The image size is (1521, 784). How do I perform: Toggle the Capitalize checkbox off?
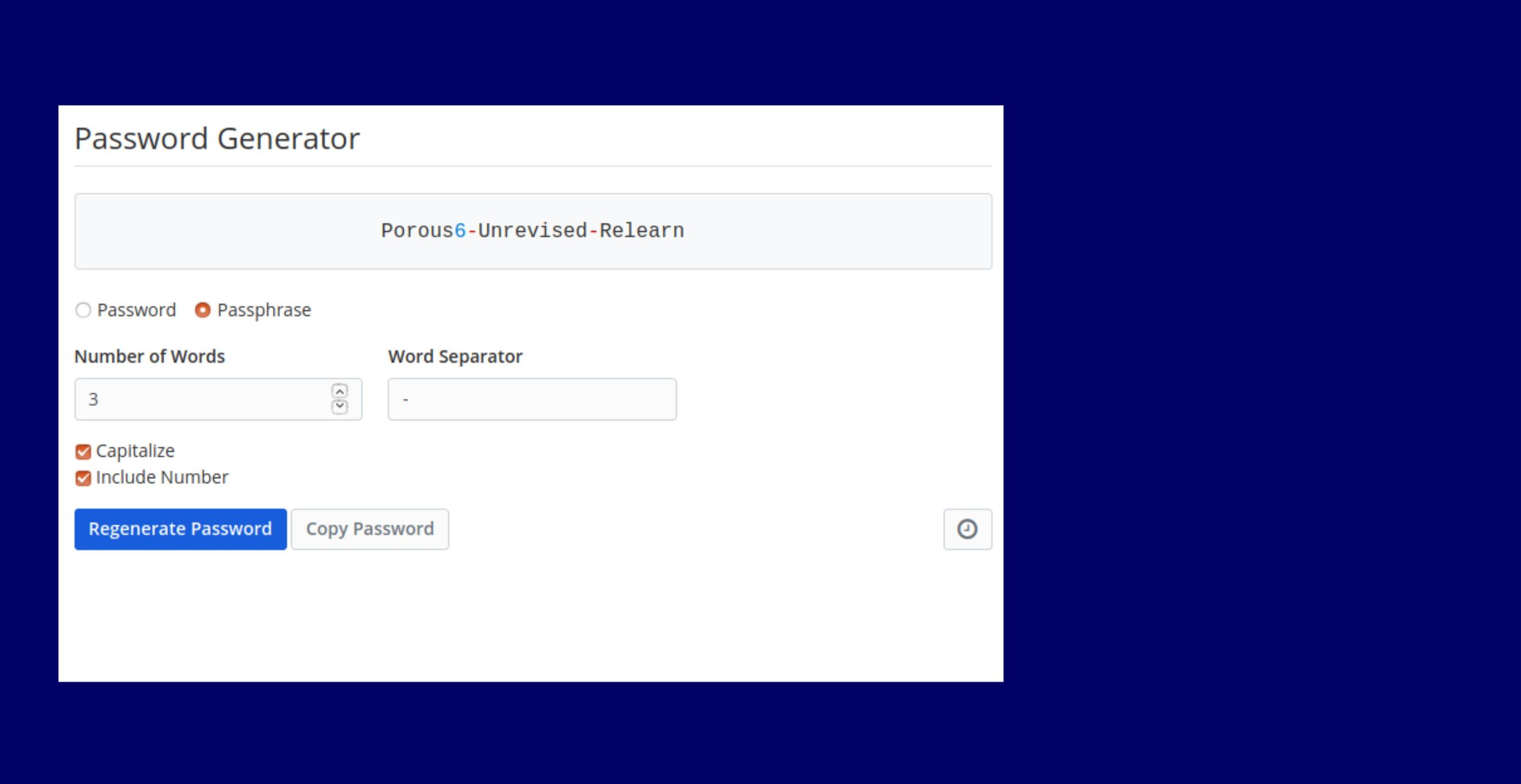(82, 451)
